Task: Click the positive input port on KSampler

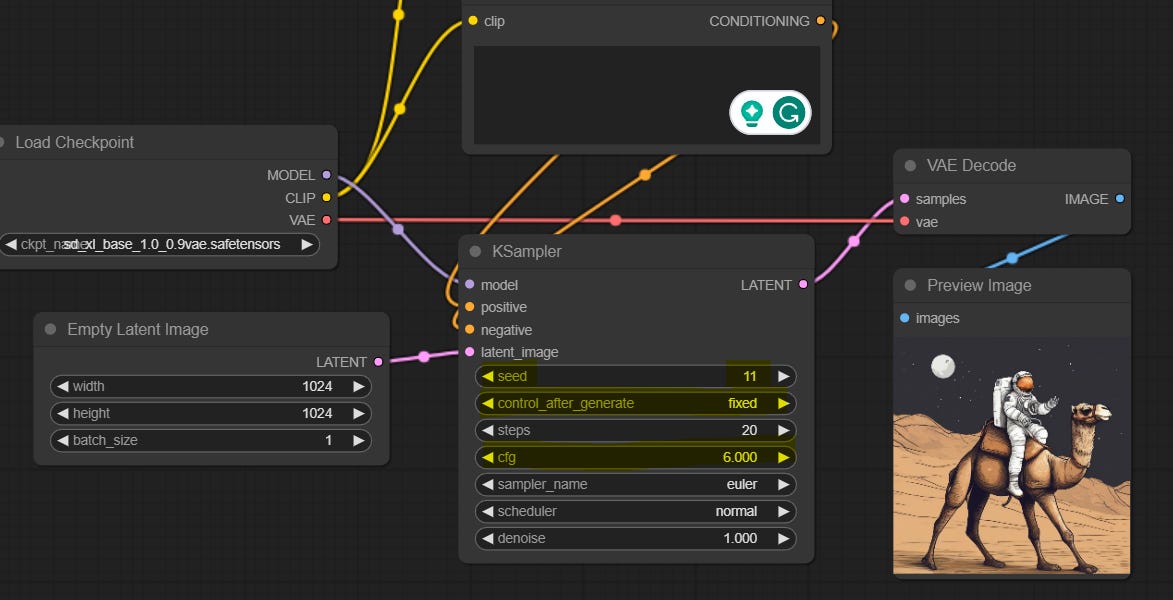Action: pos(470,307)
